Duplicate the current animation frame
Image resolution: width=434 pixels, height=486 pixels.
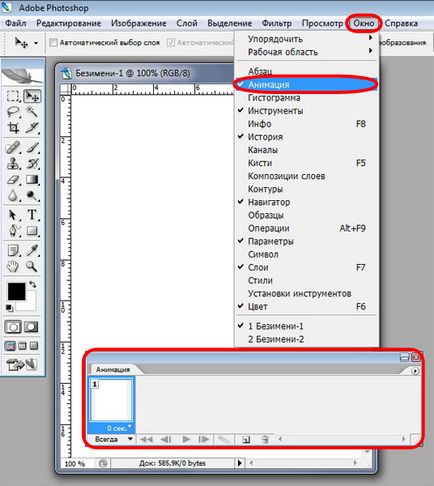[246, 440]
